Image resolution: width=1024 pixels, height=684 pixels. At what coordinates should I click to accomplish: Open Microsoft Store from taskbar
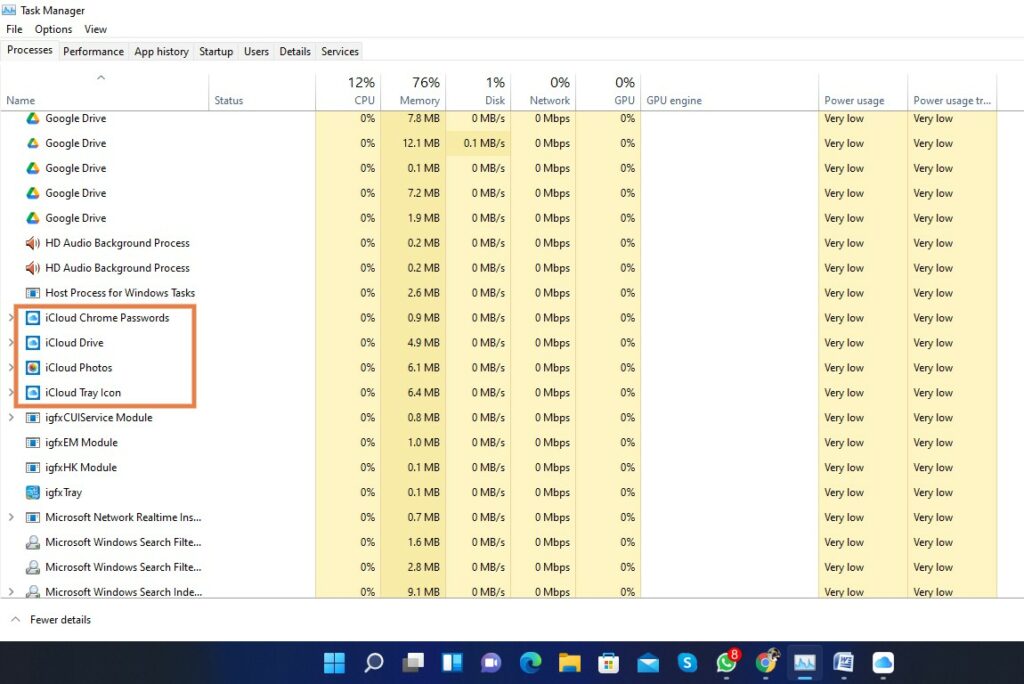click(x=609, y=662)
